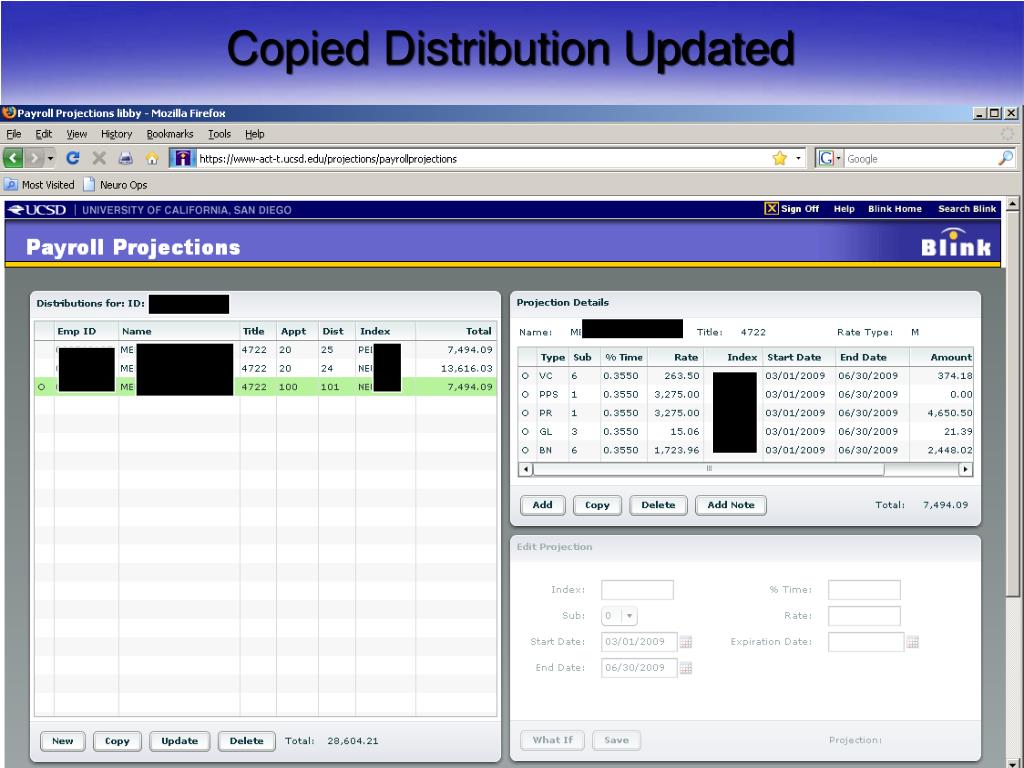Go to Blink Home

[x=895, y=209]
